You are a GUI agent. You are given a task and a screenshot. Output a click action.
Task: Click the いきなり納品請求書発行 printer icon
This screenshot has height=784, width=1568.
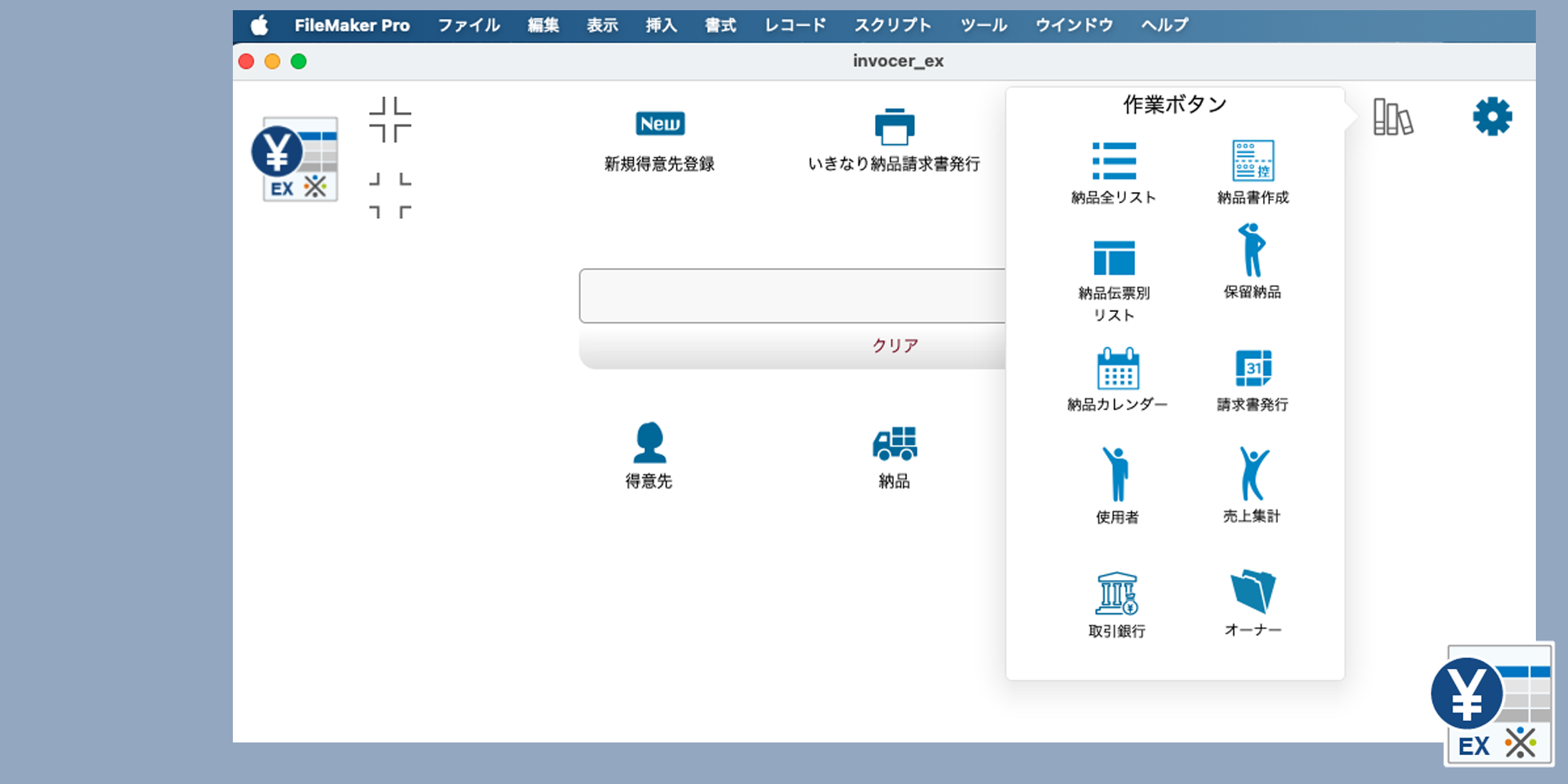(894, 127)
